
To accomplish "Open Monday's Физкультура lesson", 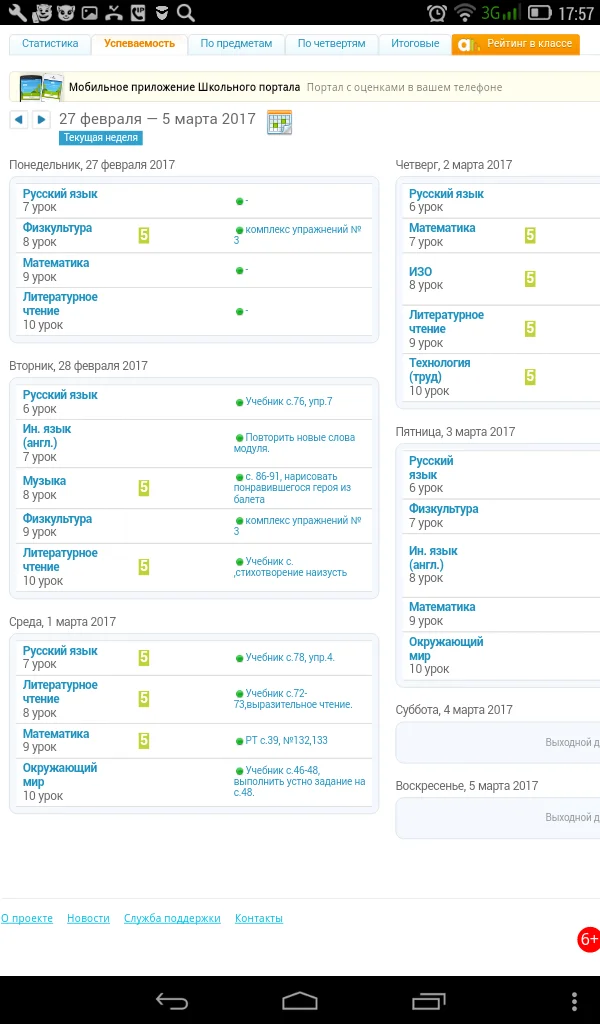I will pos(57,228).
